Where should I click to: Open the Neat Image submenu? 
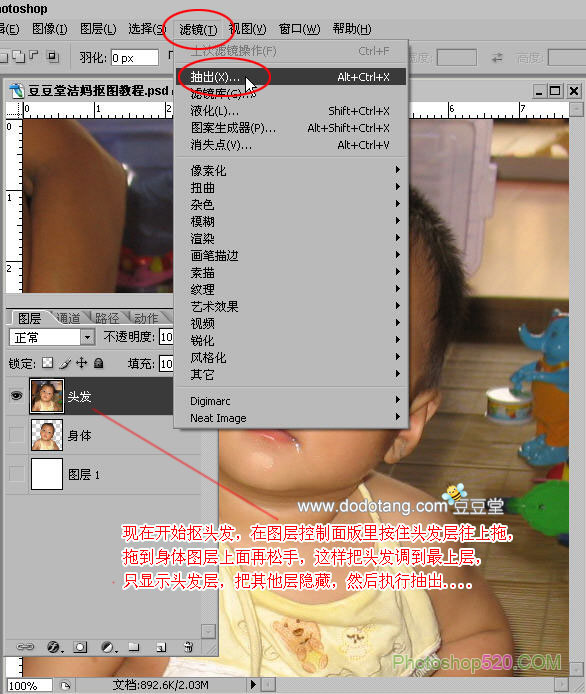coord(290,418)
